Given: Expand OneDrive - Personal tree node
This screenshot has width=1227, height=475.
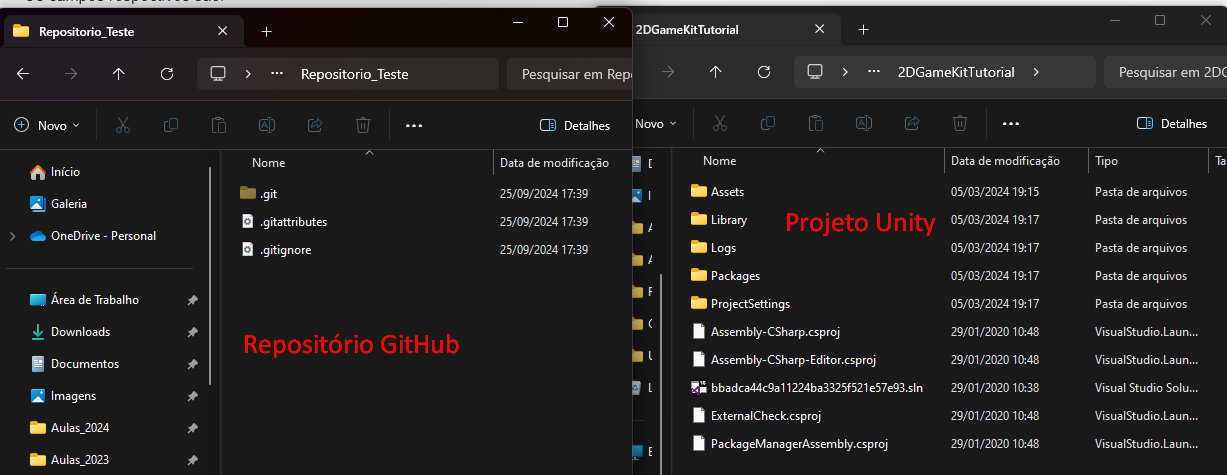Looking at the screenshot, I should pos(12,236).
